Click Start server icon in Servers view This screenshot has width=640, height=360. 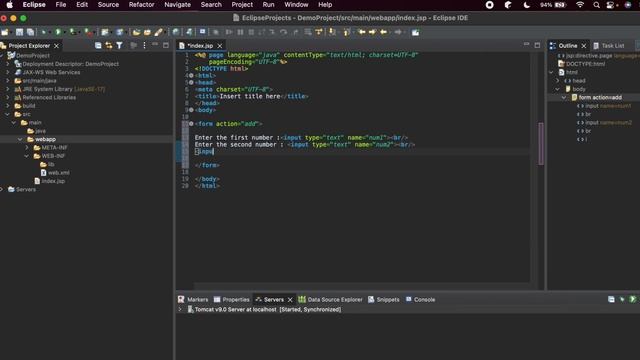[632, 300]
